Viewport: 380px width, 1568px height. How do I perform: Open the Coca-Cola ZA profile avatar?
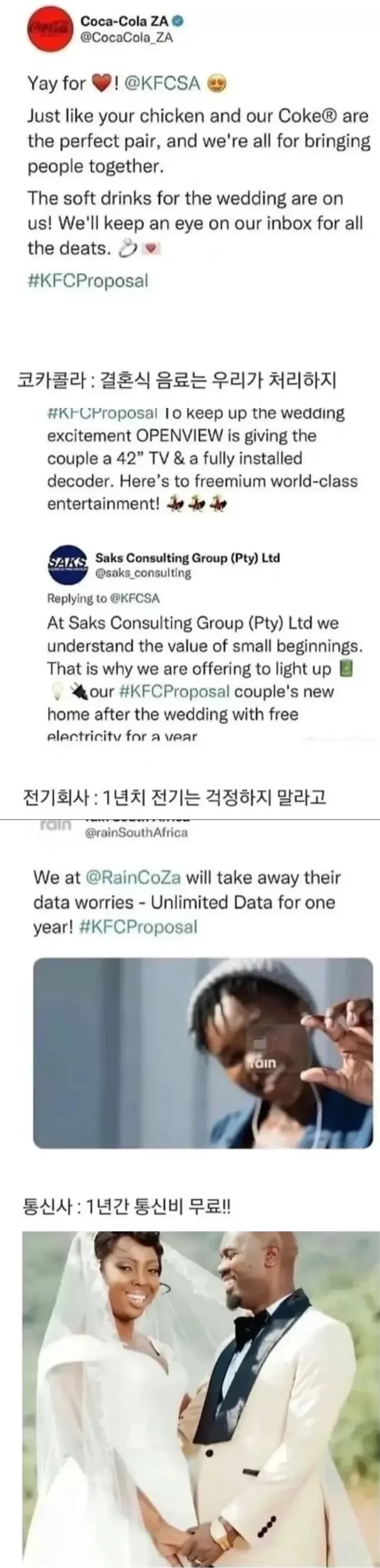click(x=48, y=30)
